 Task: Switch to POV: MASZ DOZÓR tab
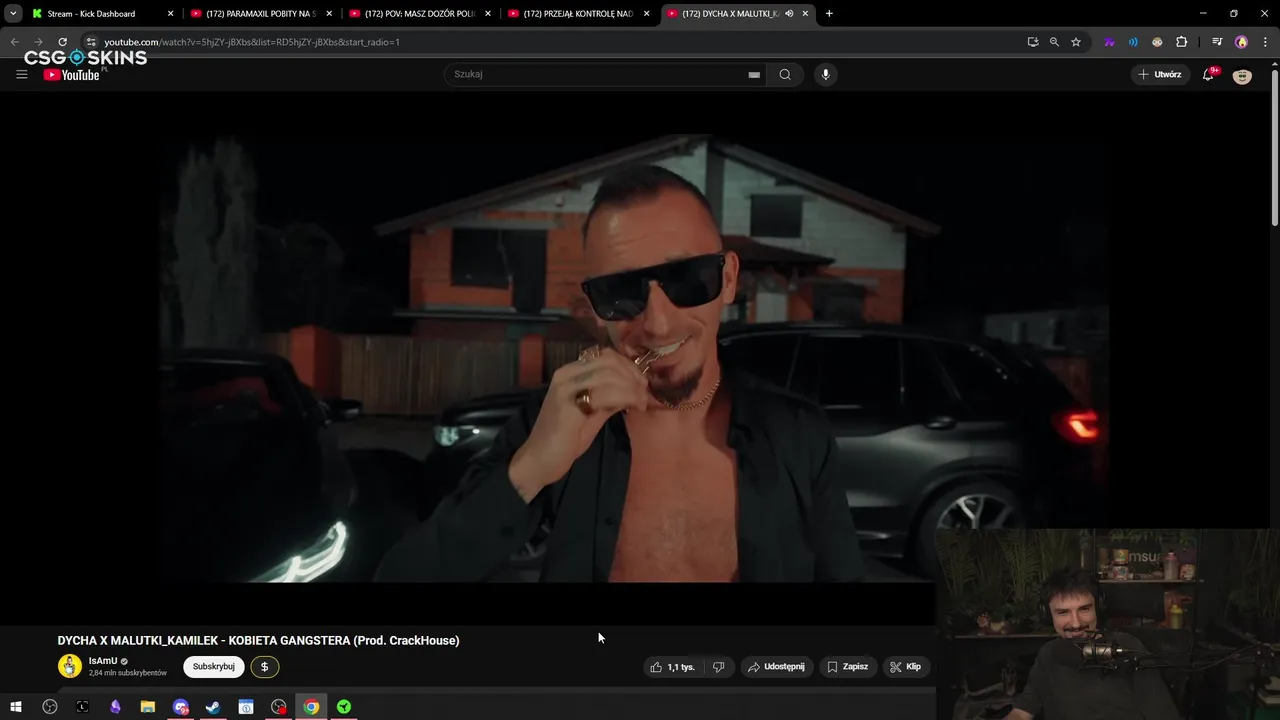(x=419, y=14)
